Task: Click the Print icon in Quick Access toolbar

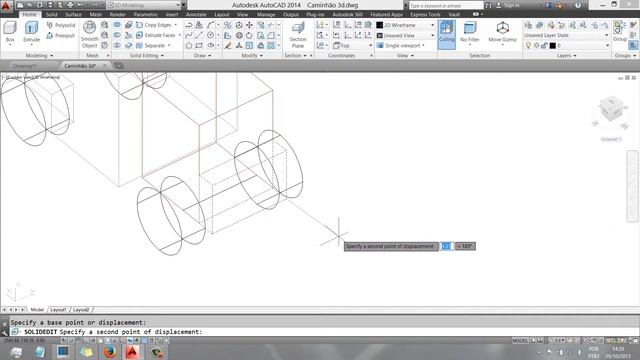Action: (70, 5)
